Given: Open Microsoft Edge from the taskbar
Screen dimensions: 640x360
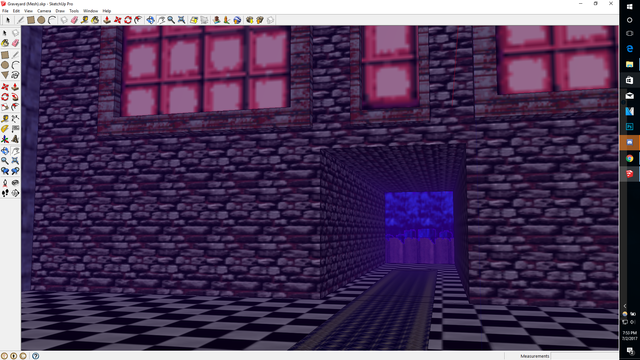Looking at the screenshot, I should coord(629,49).
